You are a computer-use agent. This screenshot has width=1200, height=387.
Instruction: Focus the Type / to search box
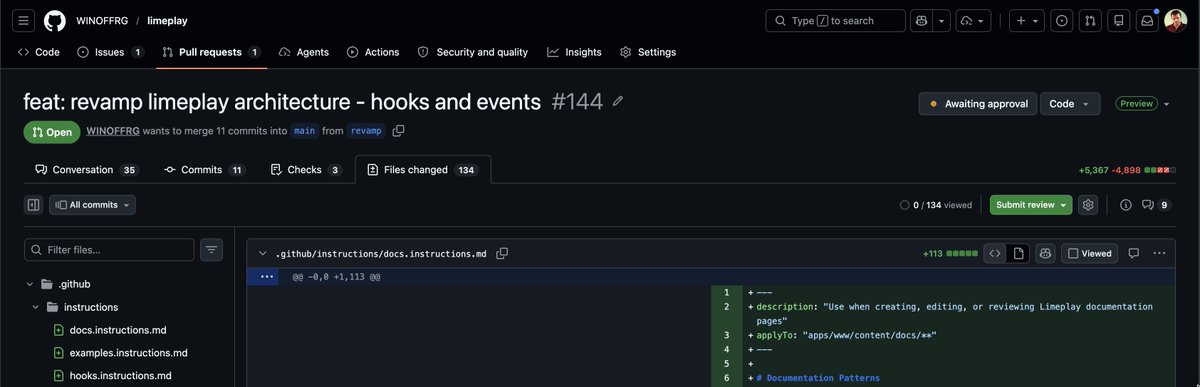click(835, 20)
